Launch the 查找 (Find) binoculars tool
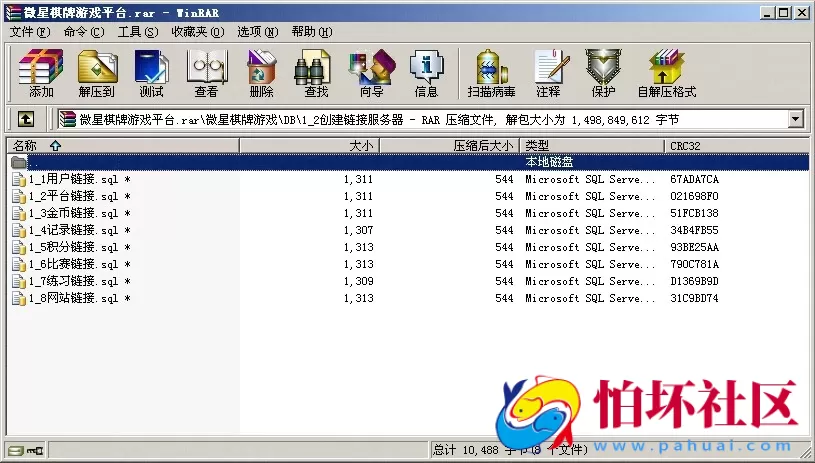This screenshot has height=463, width=815. [x=316, y=73]
